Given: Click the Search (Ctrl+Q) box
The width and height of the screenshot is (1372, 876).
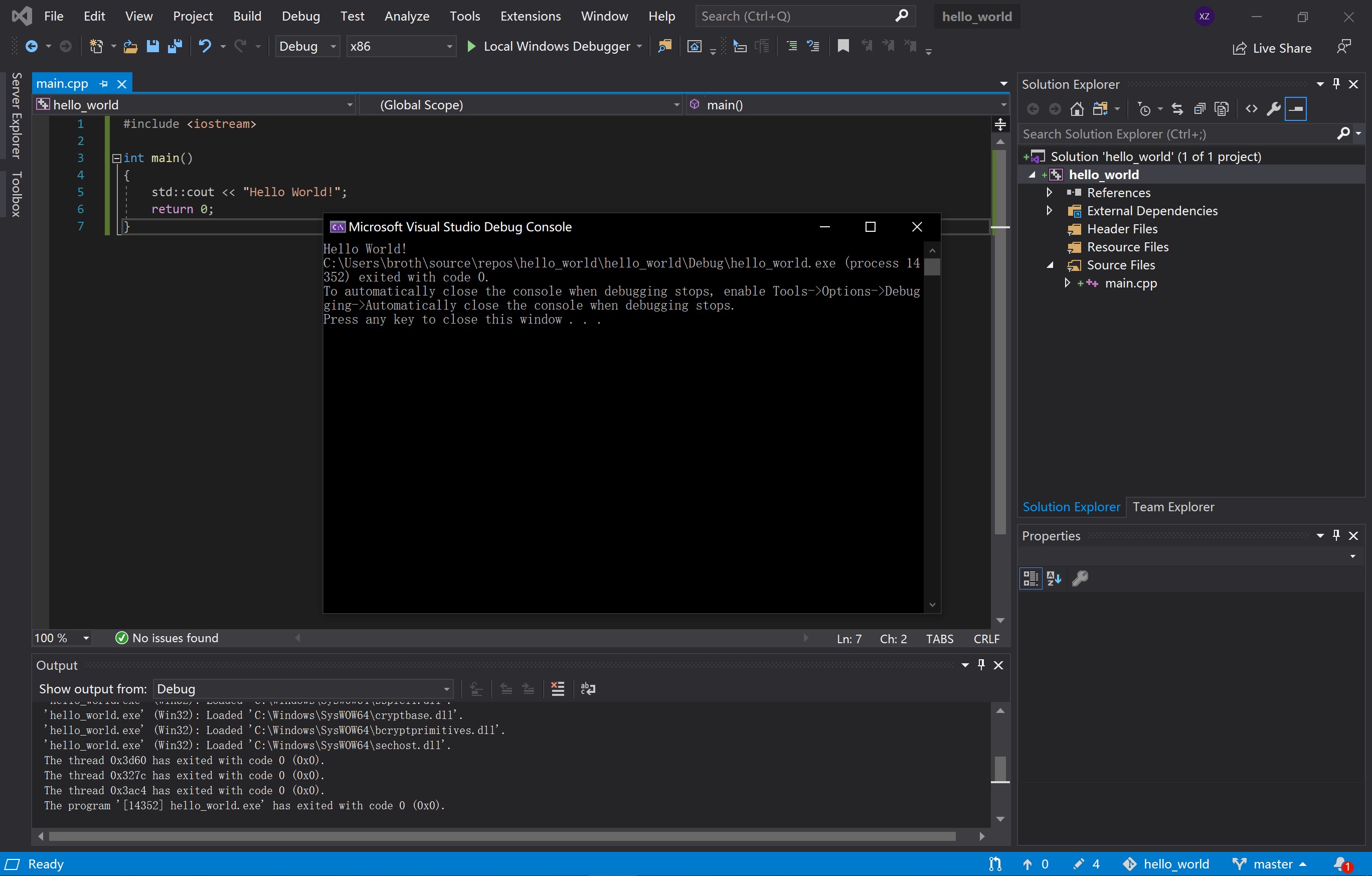Looking at the screenshot, I should pos(805,16).
